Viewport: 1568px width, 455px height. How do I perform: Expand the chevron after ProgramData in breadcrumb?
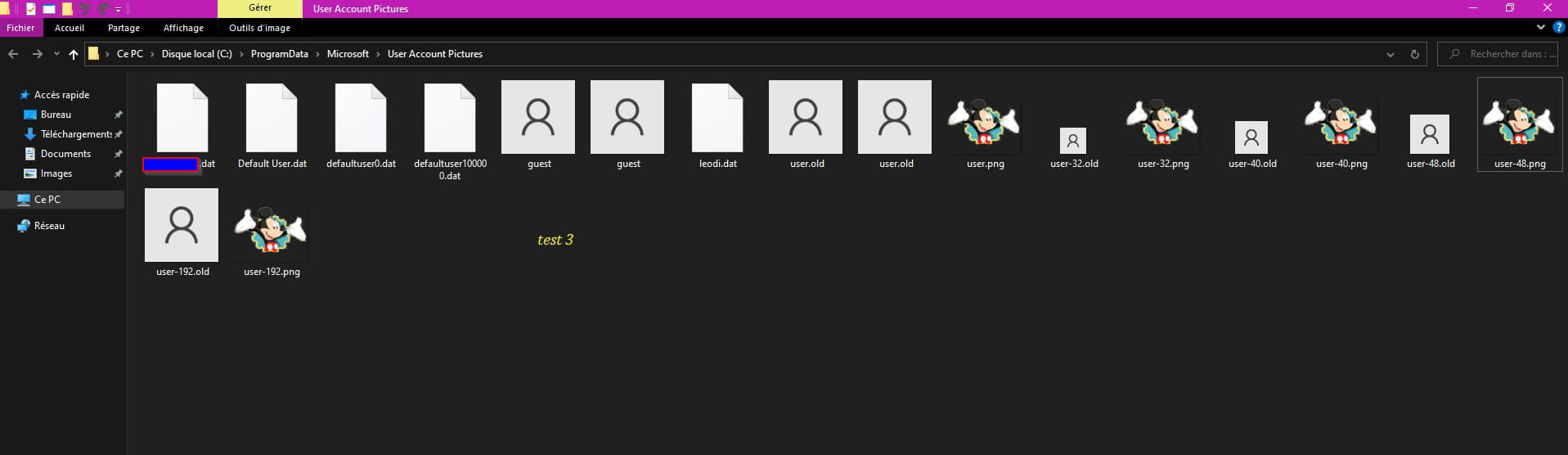coord(317,54)
